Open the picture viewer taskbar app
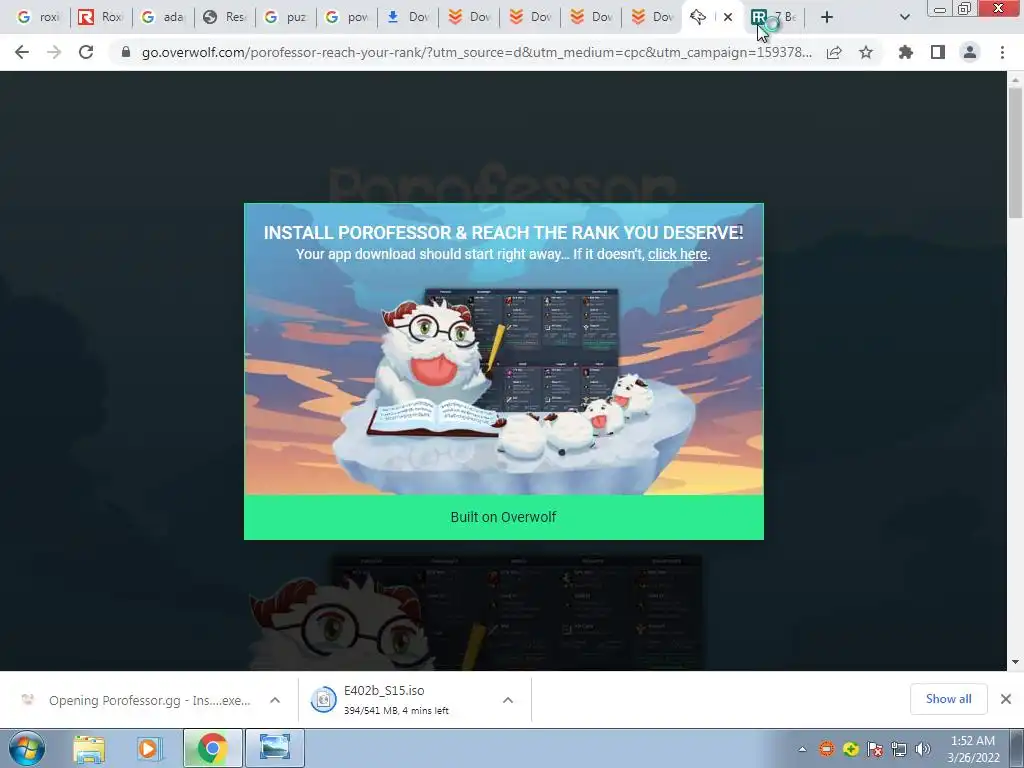The width and height of the screenshot is (1024, 768). (x=275, y=748)
